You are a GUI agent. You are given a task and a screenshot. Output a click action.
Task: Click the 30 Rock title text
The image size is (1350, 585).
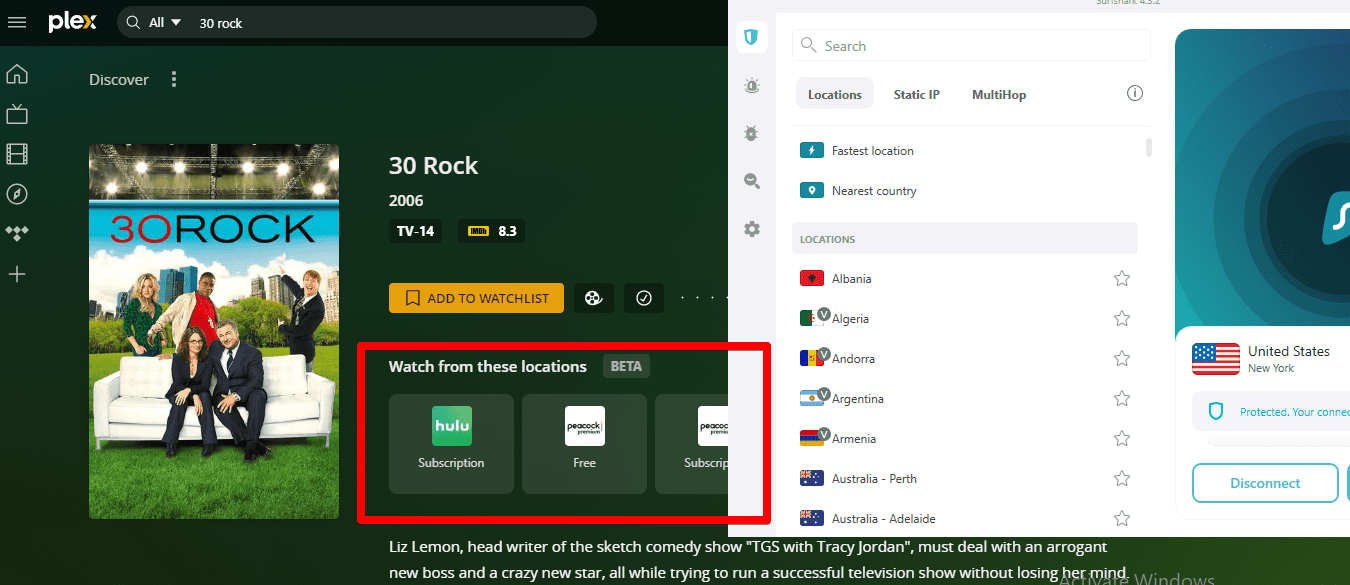coord(434,166)
